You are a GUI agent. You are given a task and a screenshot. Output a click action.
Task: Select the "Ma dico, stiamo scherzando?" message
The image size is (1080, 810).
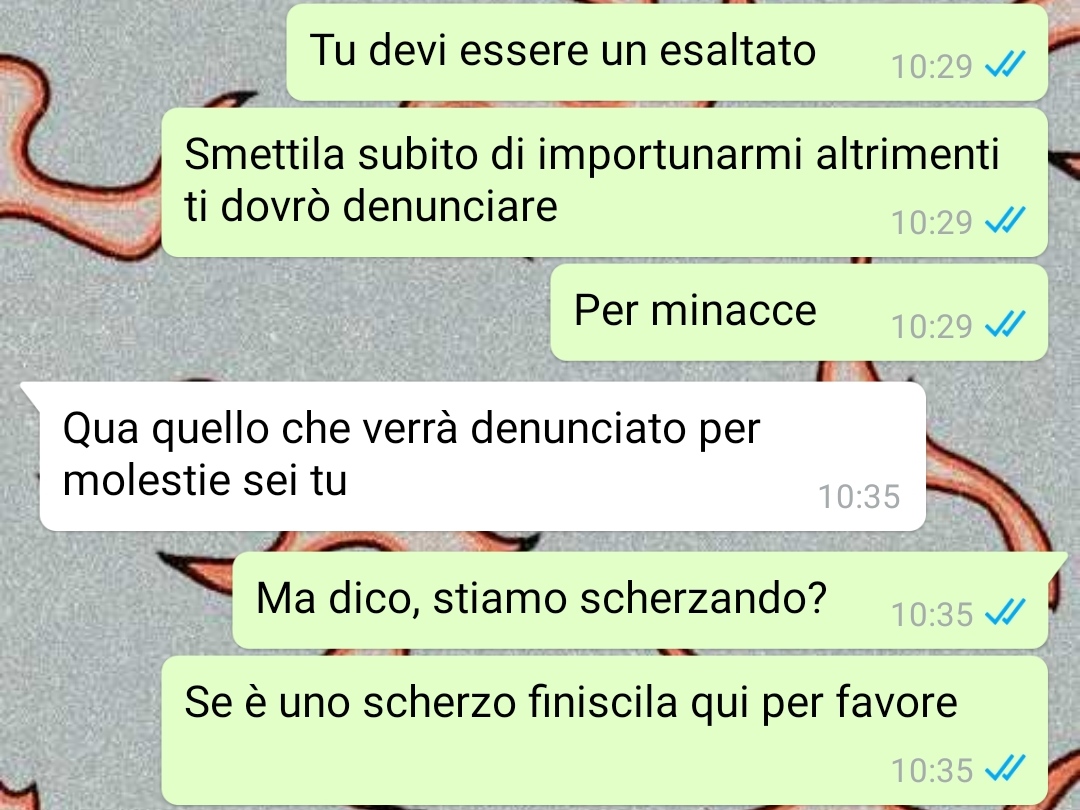[641, 600]
